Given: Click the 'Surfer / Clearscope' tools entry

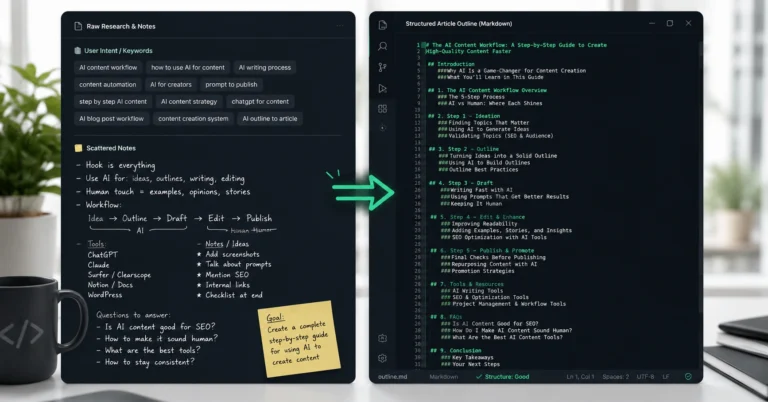Looking at the screenshot, I should click(119, 275).
